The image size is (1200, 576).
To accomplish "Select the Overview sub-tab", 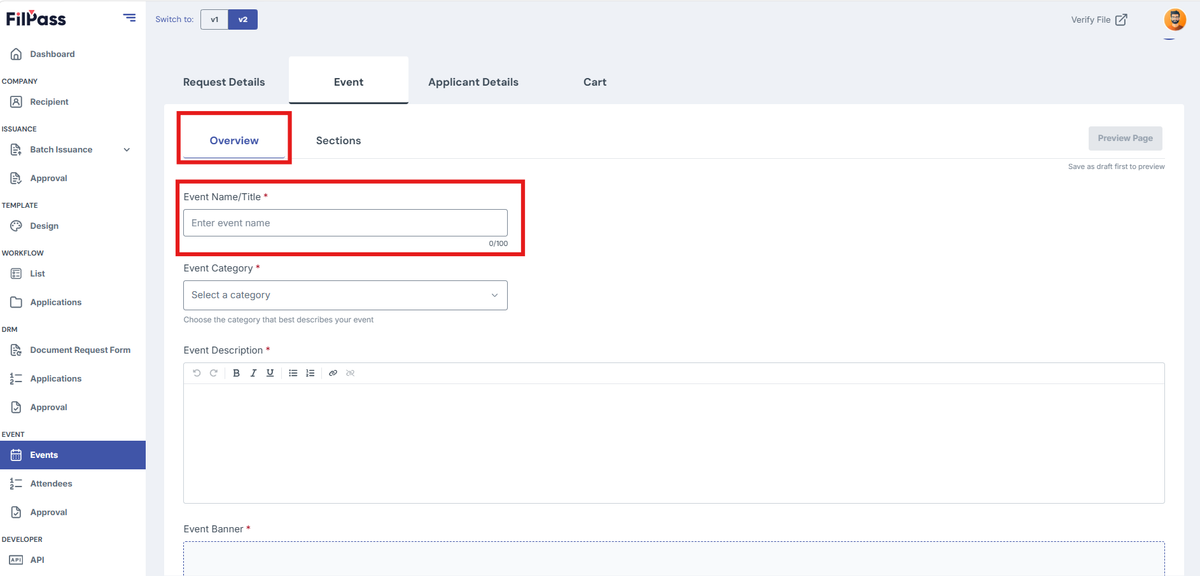I will point(234,140).
